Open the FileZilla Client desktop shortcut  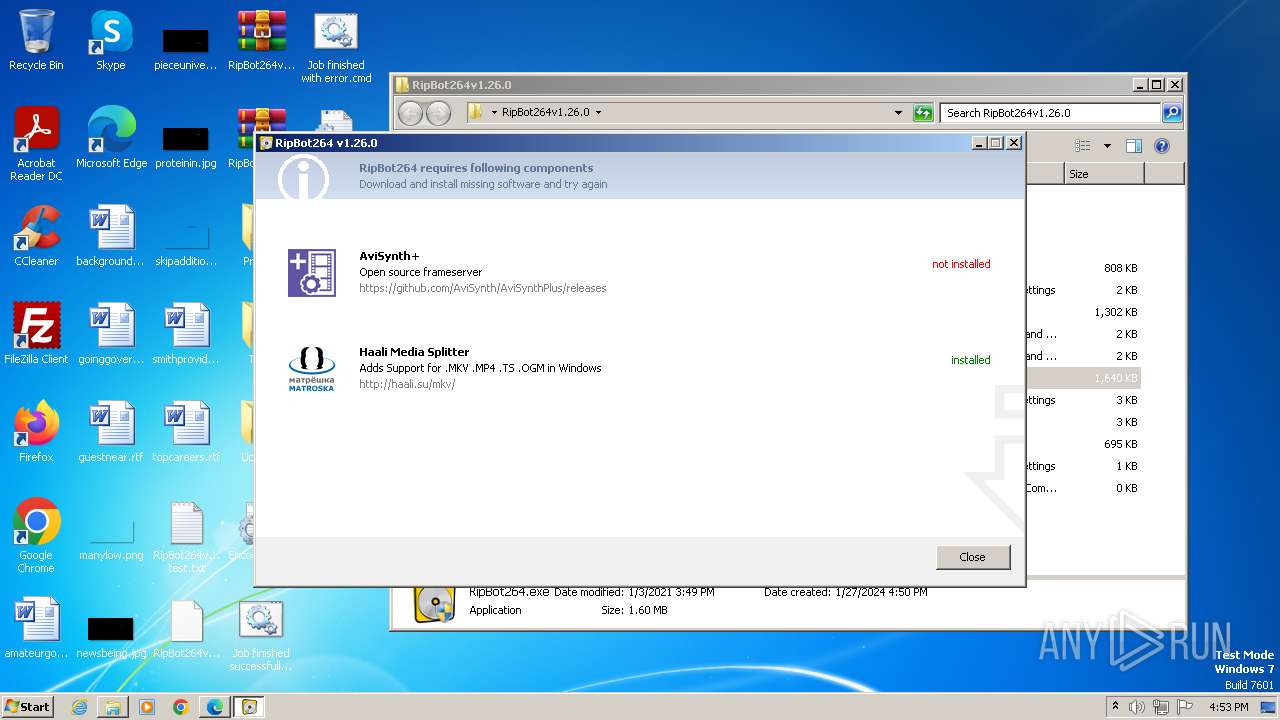36,334
